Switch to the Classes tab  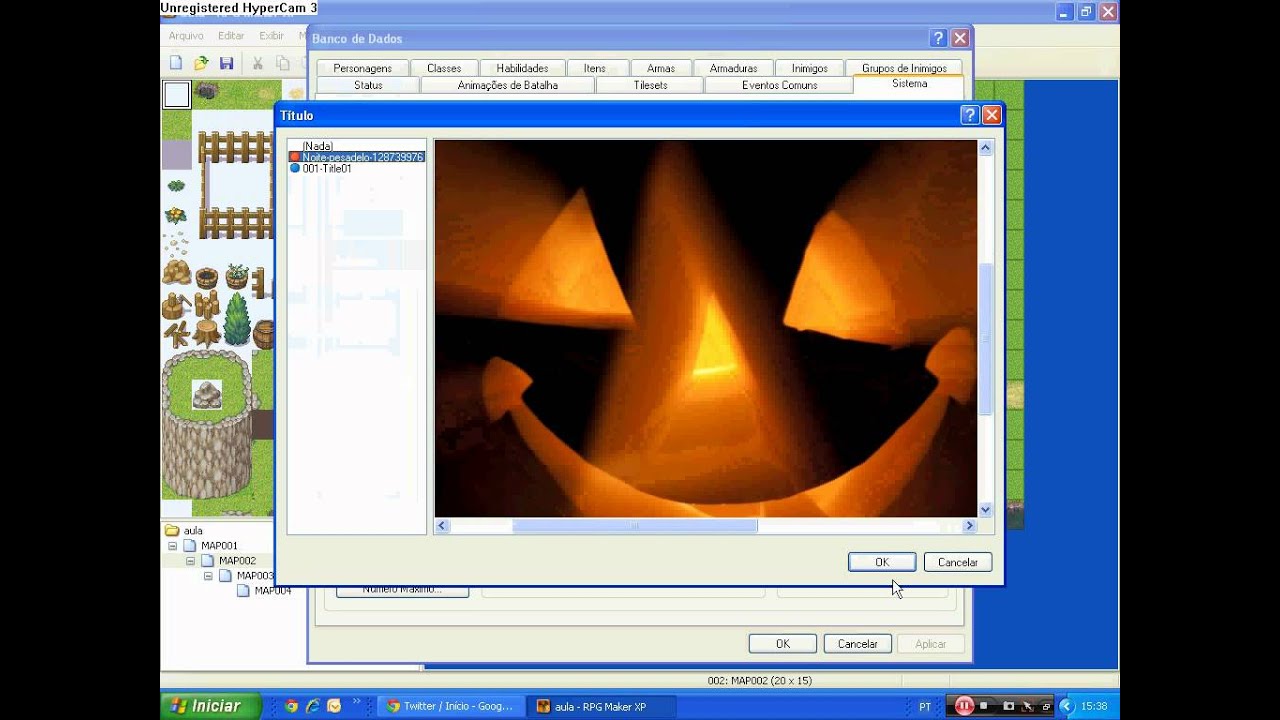click(444, 68)
